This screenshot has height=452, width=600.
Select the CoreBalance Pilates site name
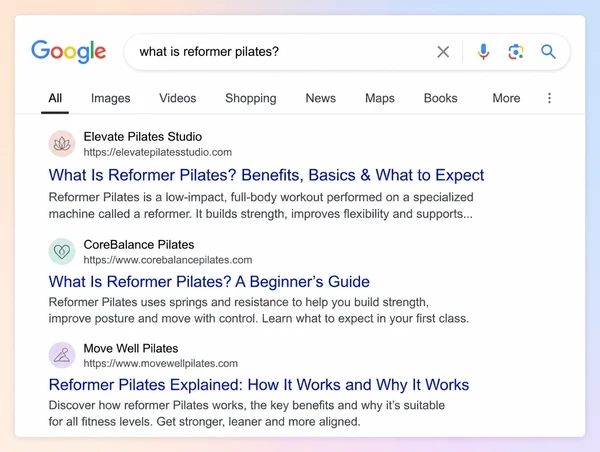pyautogui.click(x=139, y=245)
